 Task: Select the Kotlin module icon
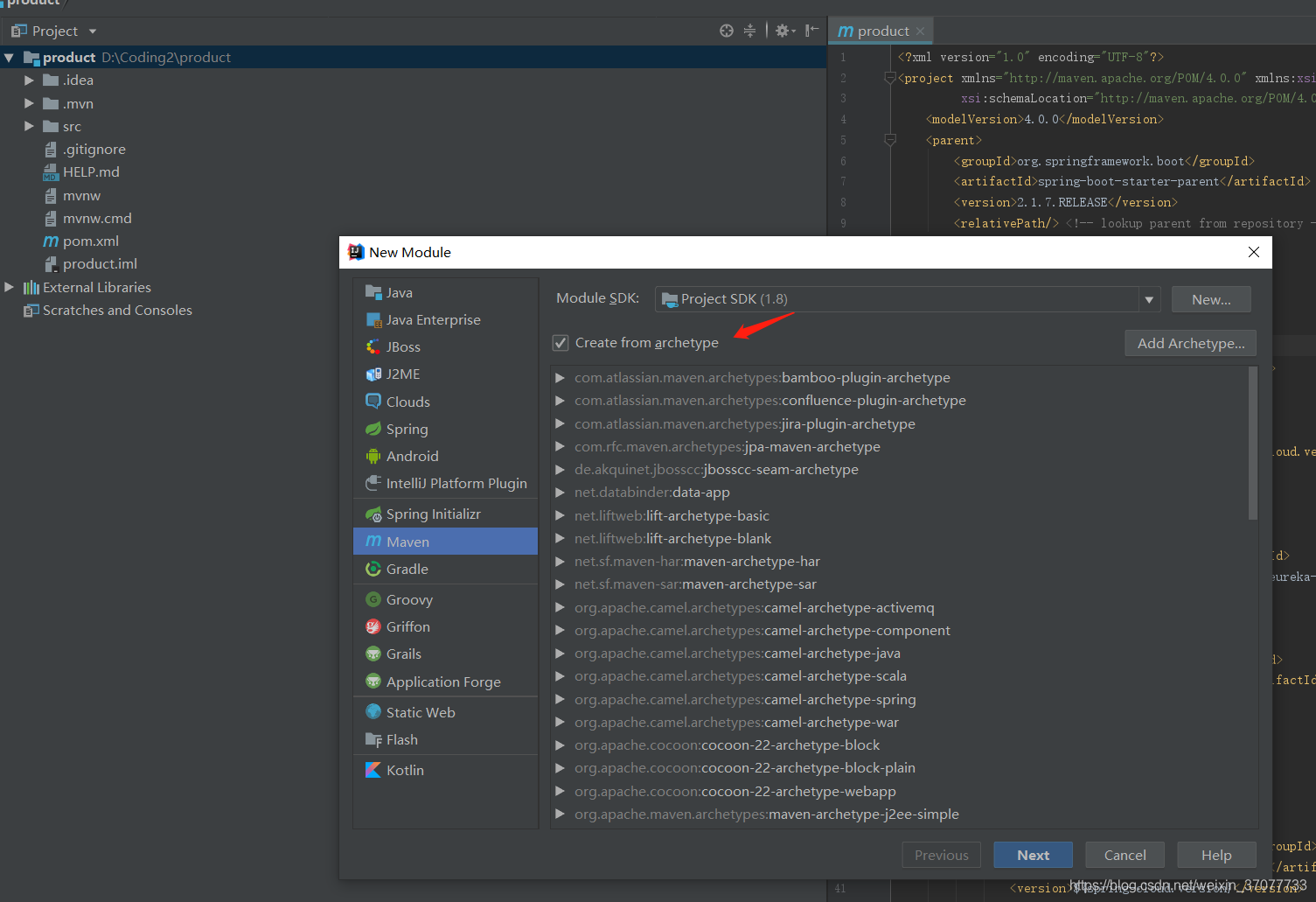373,770
